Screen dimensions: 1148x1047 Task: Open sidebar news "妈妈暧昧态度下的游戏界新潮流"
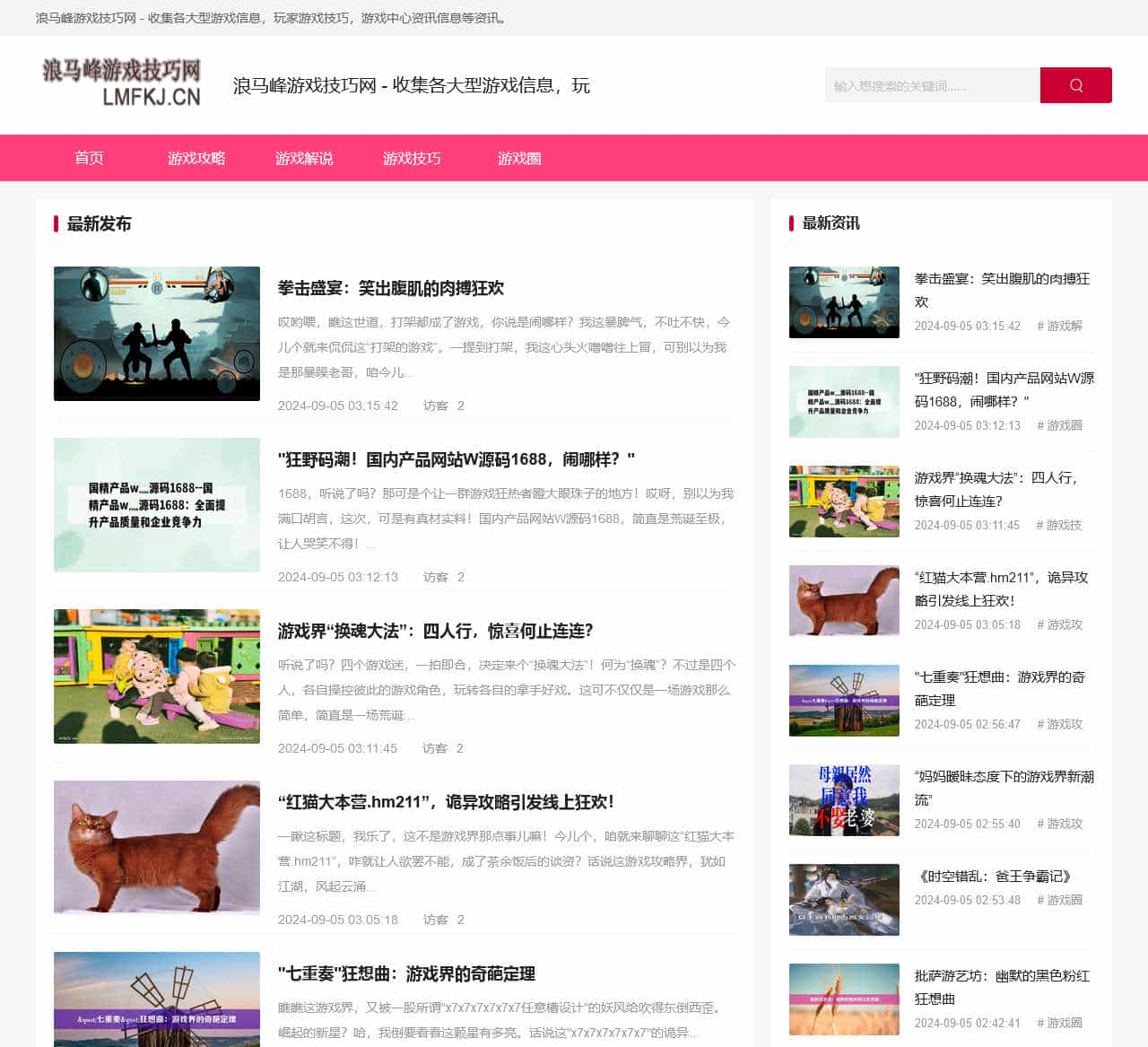tap(1004, 788)
